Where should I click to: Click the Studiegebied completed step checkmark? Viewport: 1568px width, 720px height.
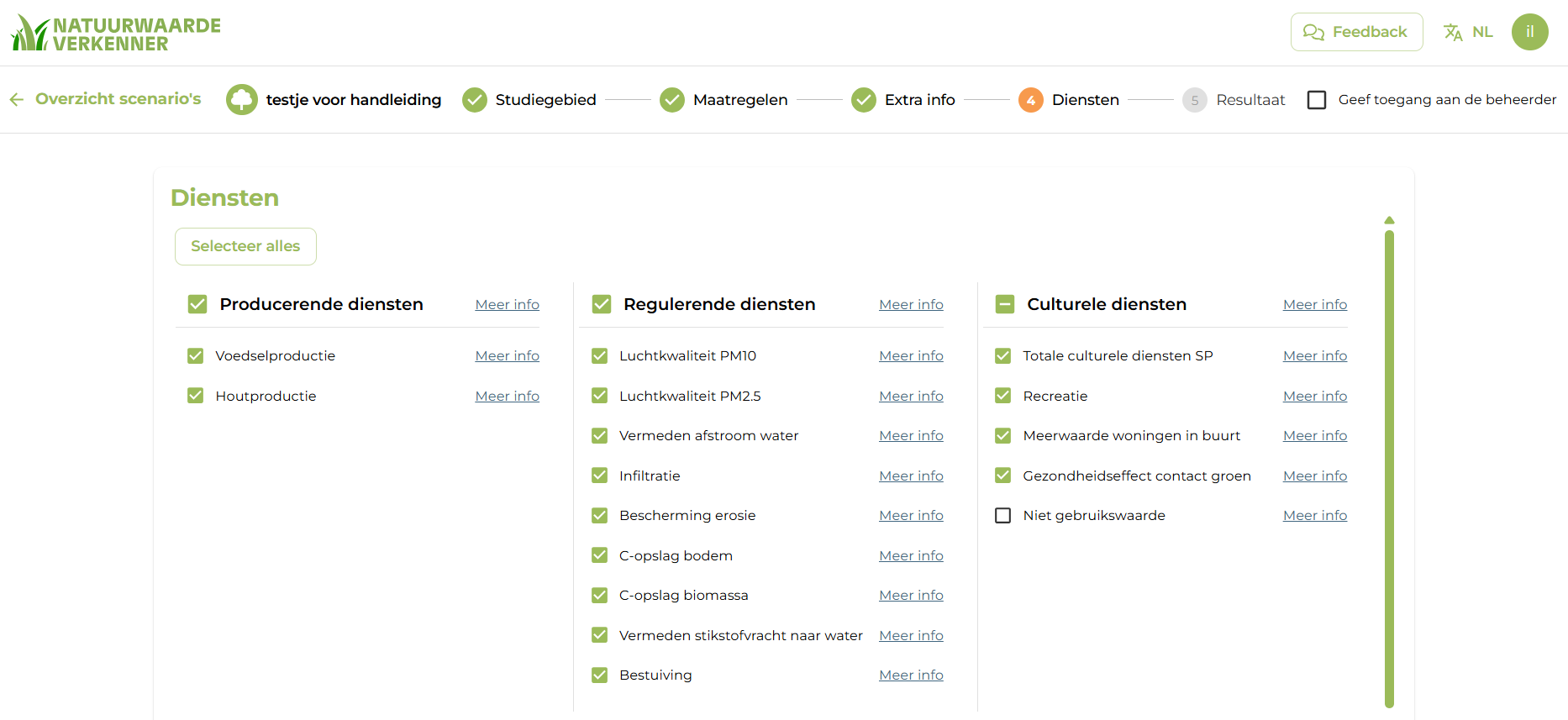pyautogui.click(x=475, y=100)
